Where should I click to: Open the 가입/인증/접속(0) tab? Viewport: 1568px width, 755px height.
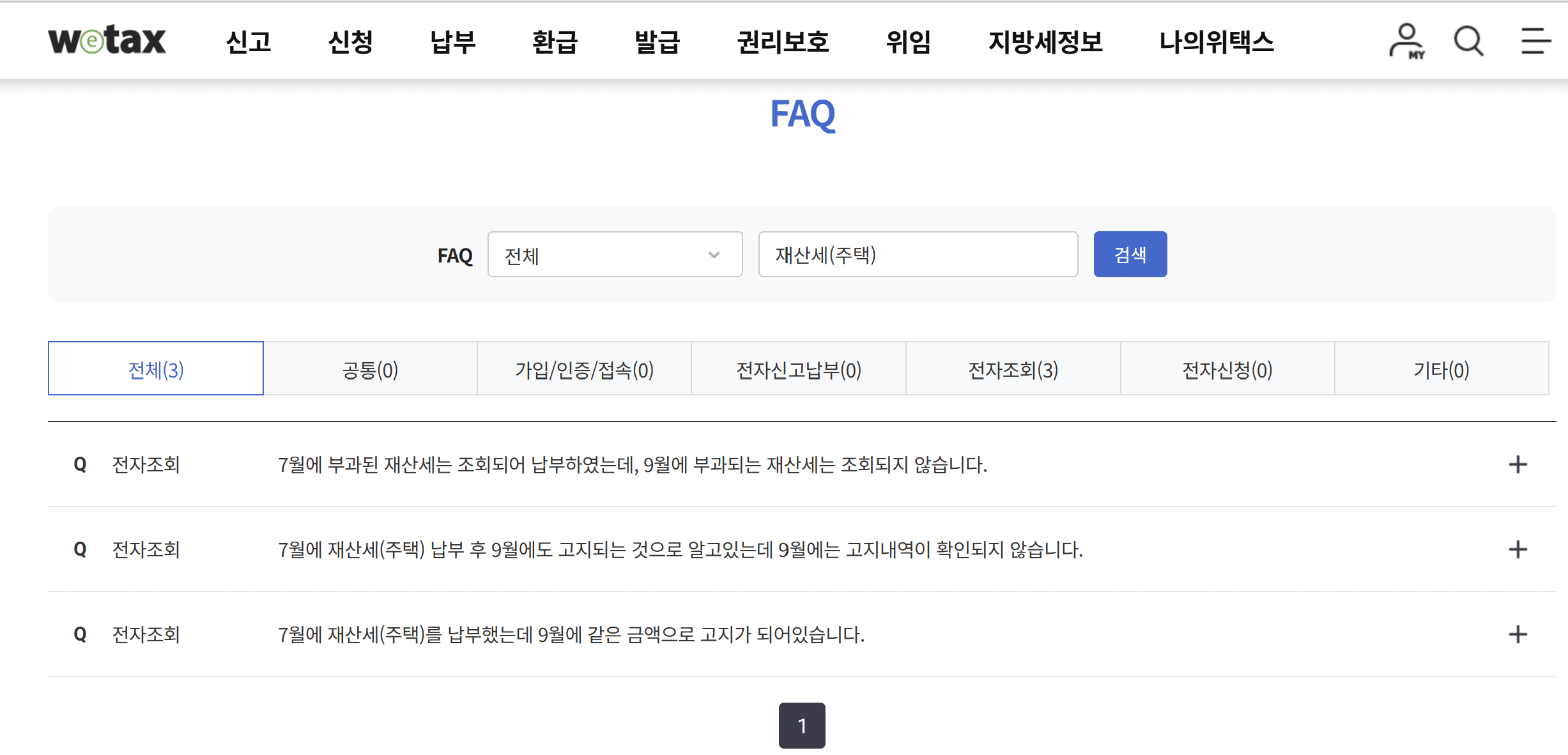pos(584,369)
